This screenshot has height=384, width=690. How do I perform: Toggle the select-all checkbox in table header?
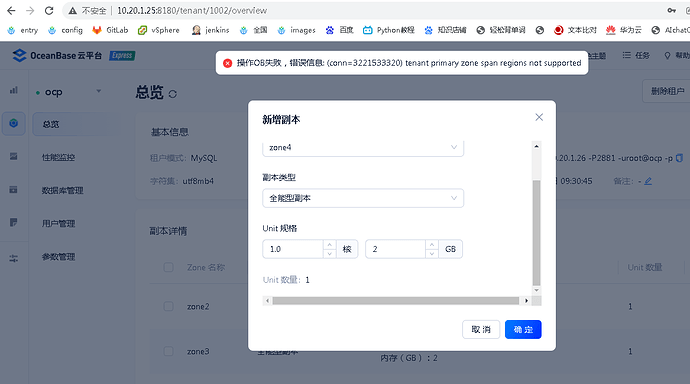click(168, 267)
